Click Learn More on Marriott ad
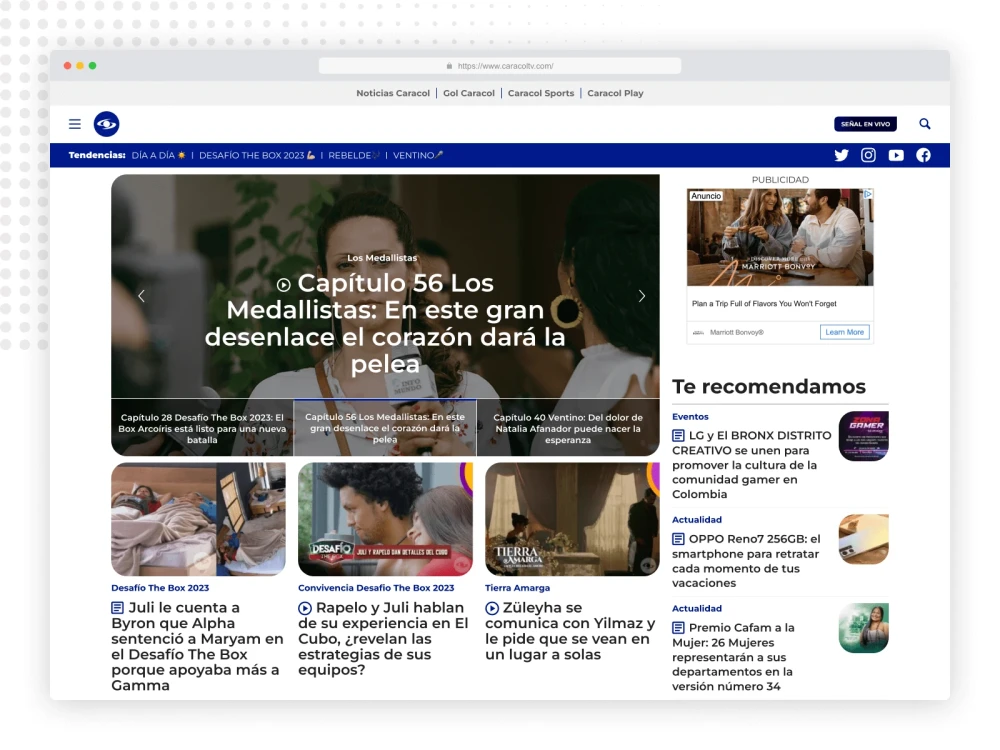Screen dimensions: 1000x750 (844, 332)
